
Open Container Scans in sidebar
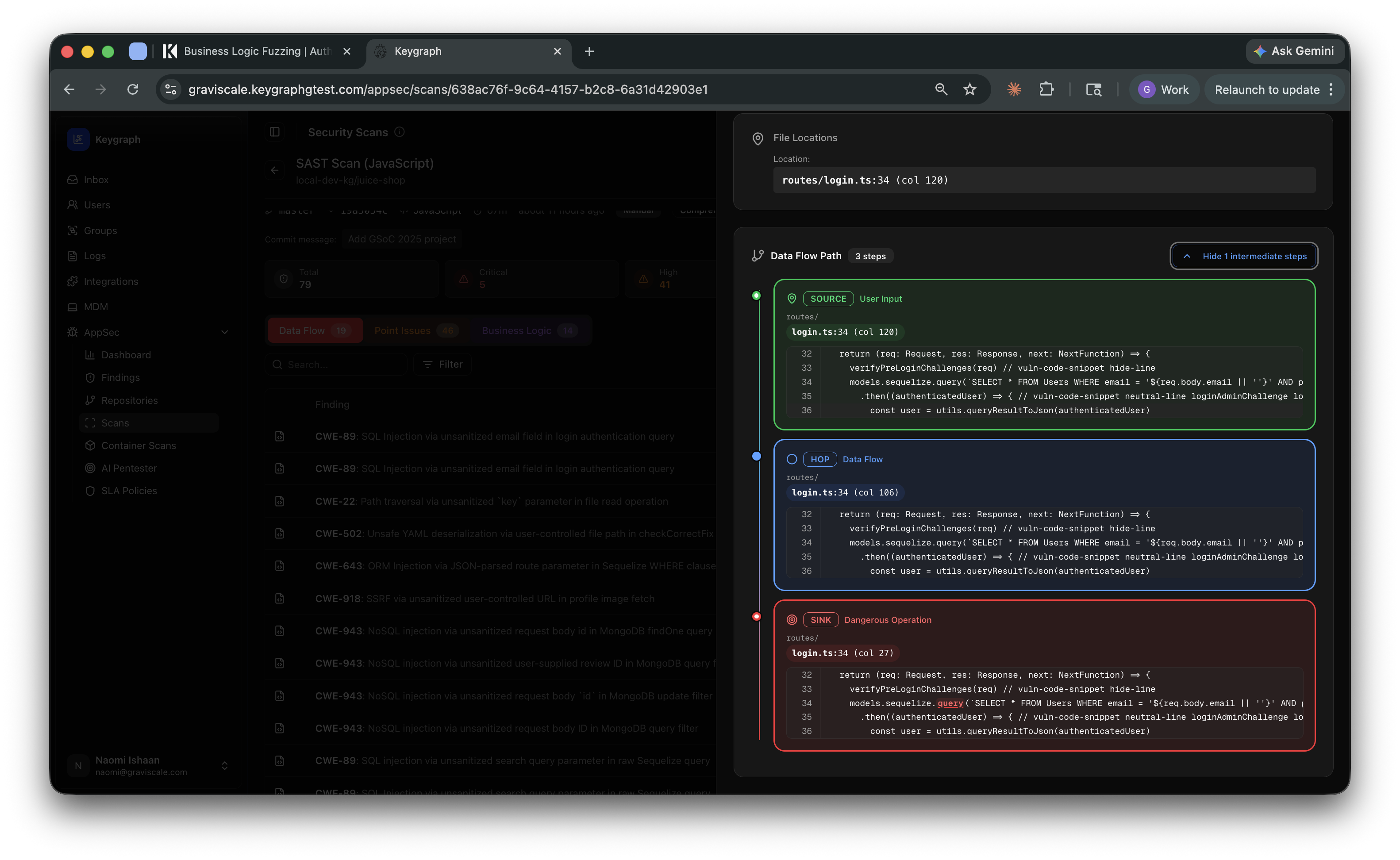(138, 445)
